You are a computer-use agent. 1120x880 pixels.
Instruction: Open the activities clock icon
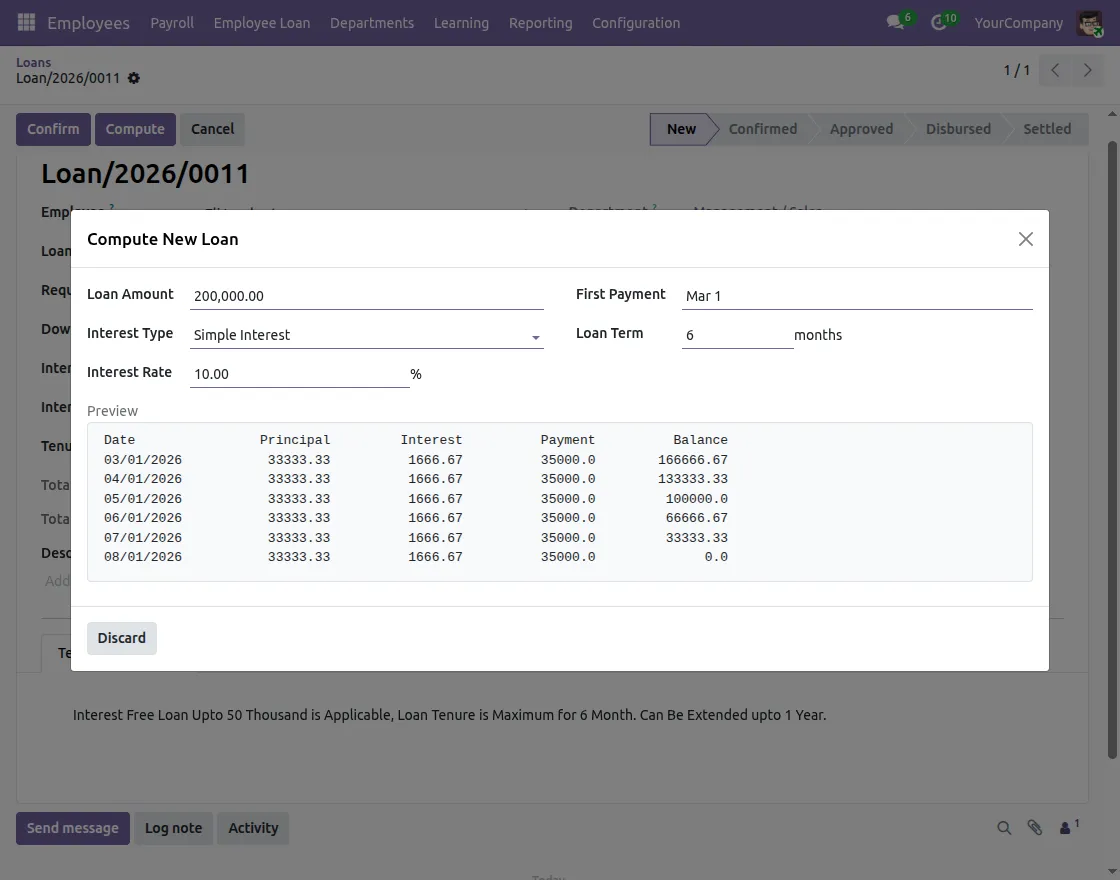point(938,22)
